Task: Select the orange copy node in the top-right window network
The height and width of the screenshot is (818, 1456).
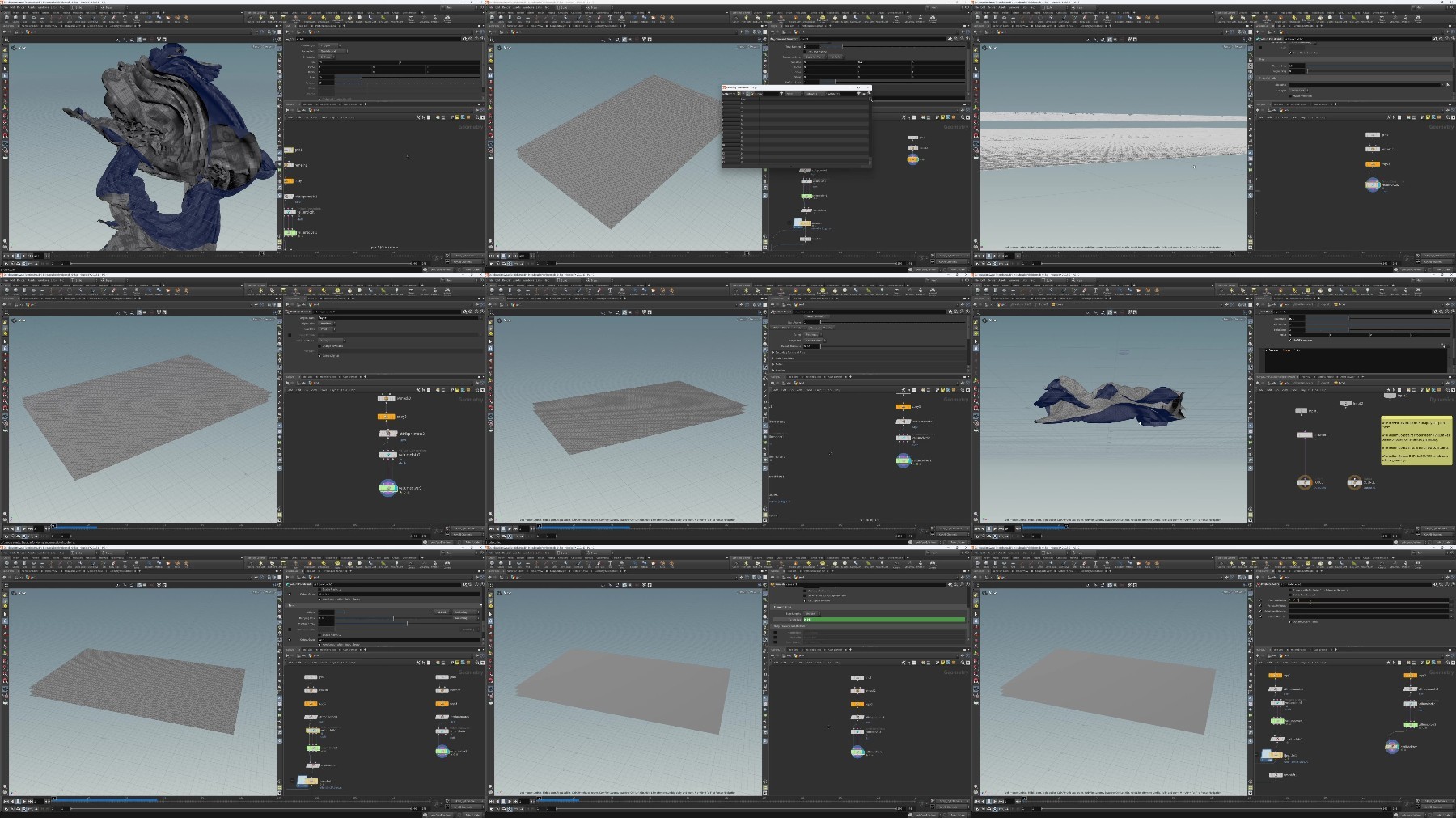Action: 1373,164
